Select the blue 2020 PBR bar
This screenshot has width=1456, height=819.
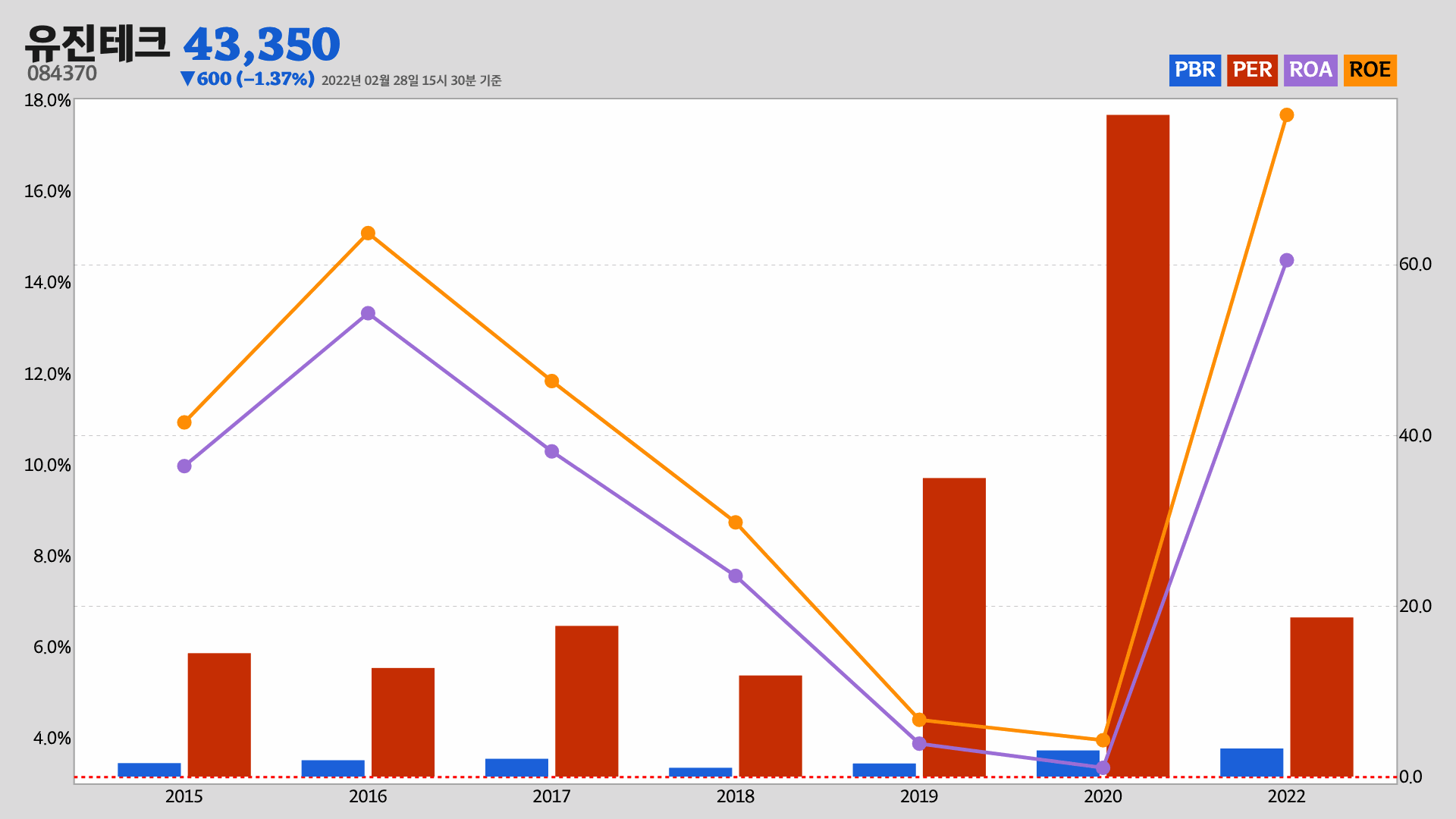point(1068,764)
